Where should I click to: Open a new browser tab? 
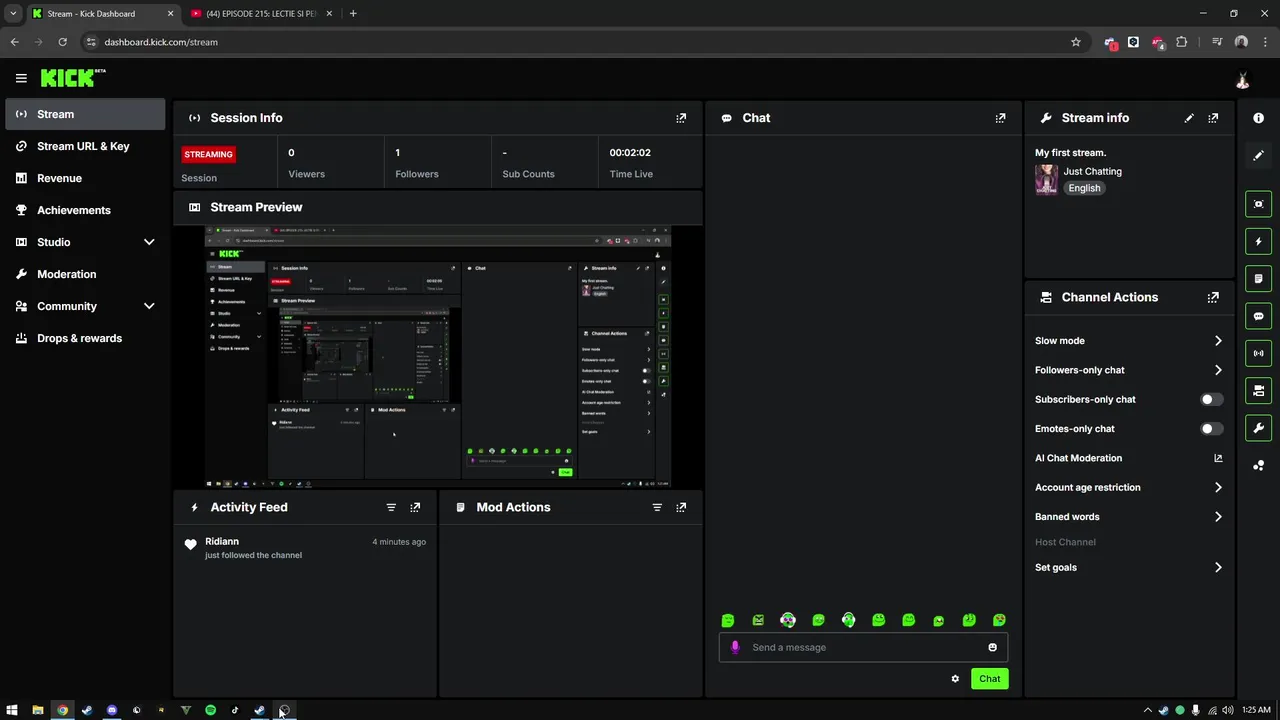point(353,14)
